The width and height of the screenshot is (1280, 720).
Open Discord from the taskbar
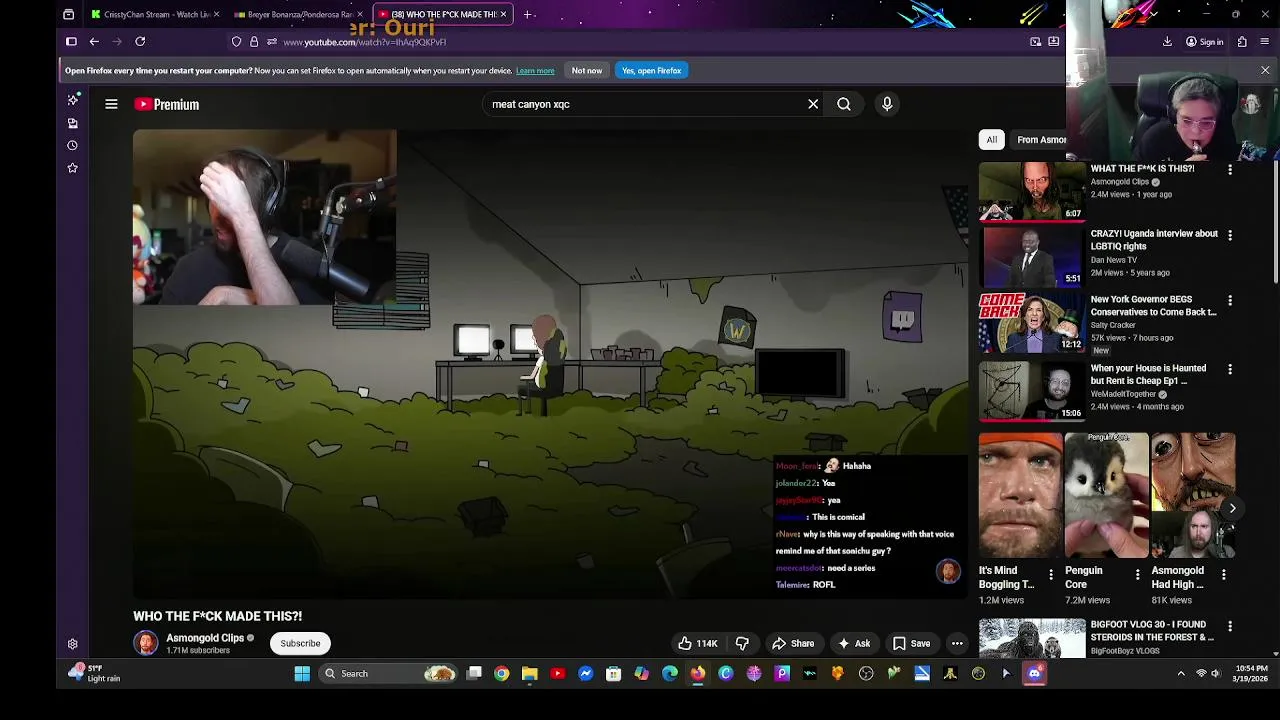1034,674
